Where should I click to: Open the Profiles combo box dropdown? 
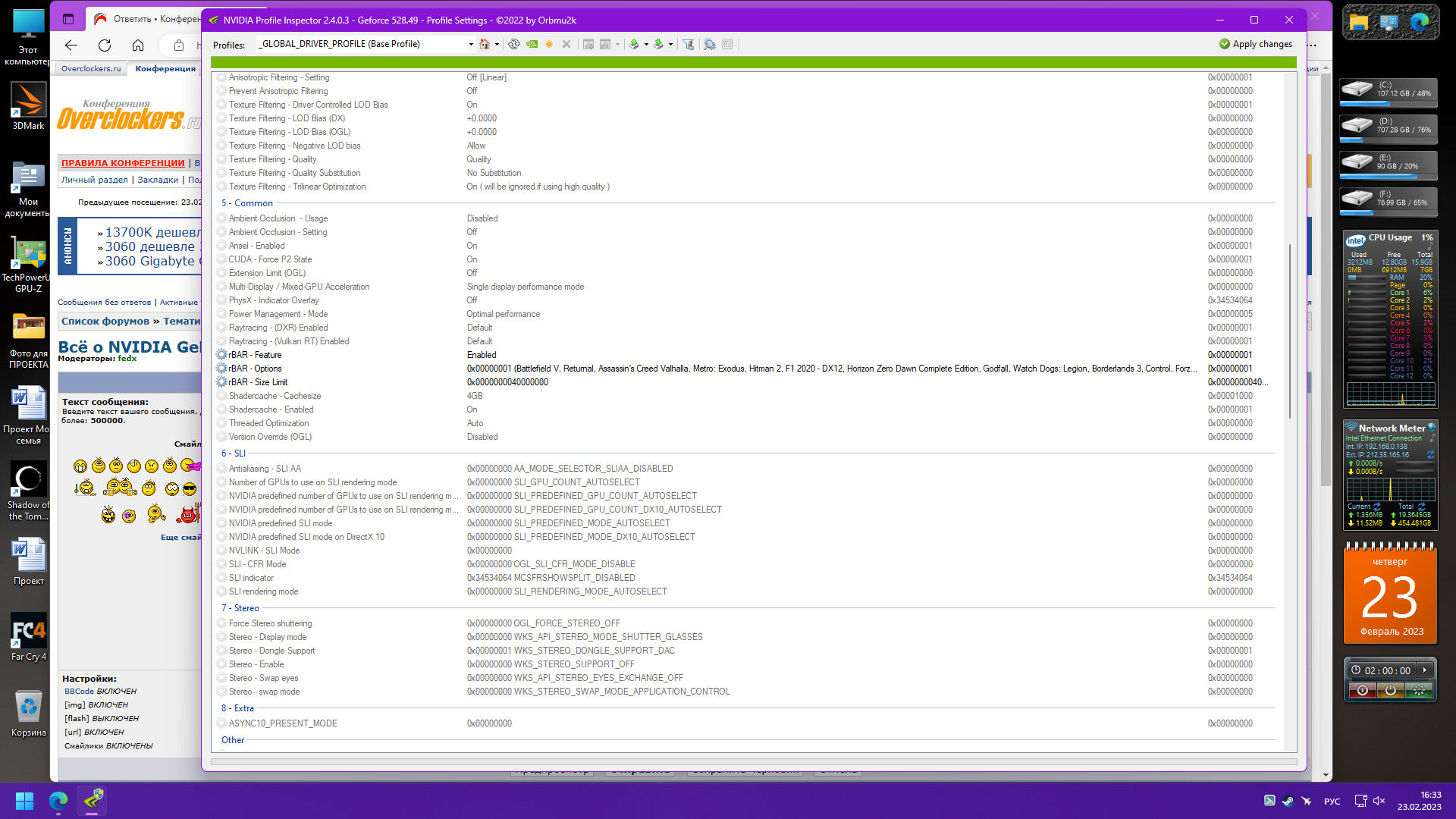click(471, 44)
